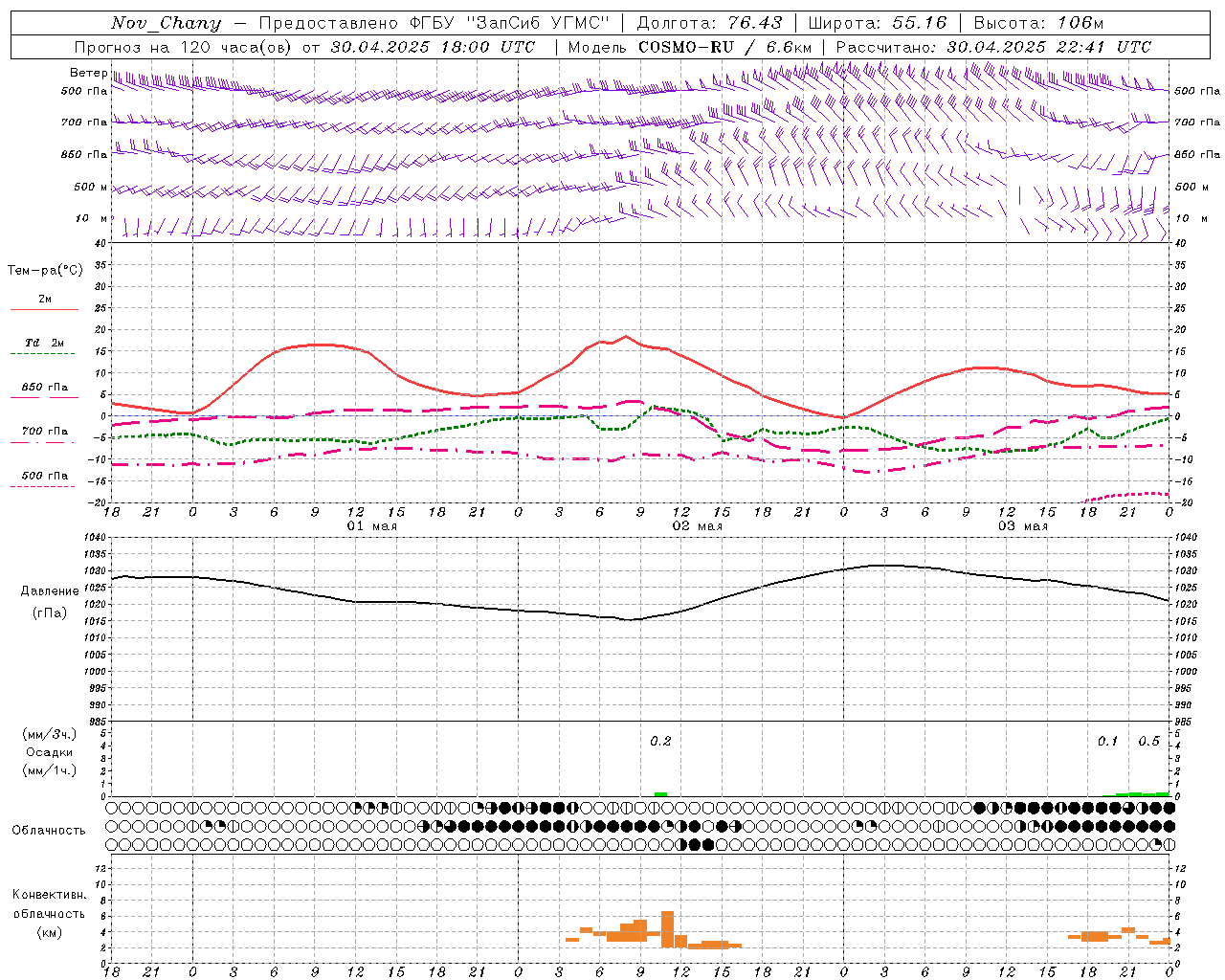Click the Осадки panel label

click(49, 752)
